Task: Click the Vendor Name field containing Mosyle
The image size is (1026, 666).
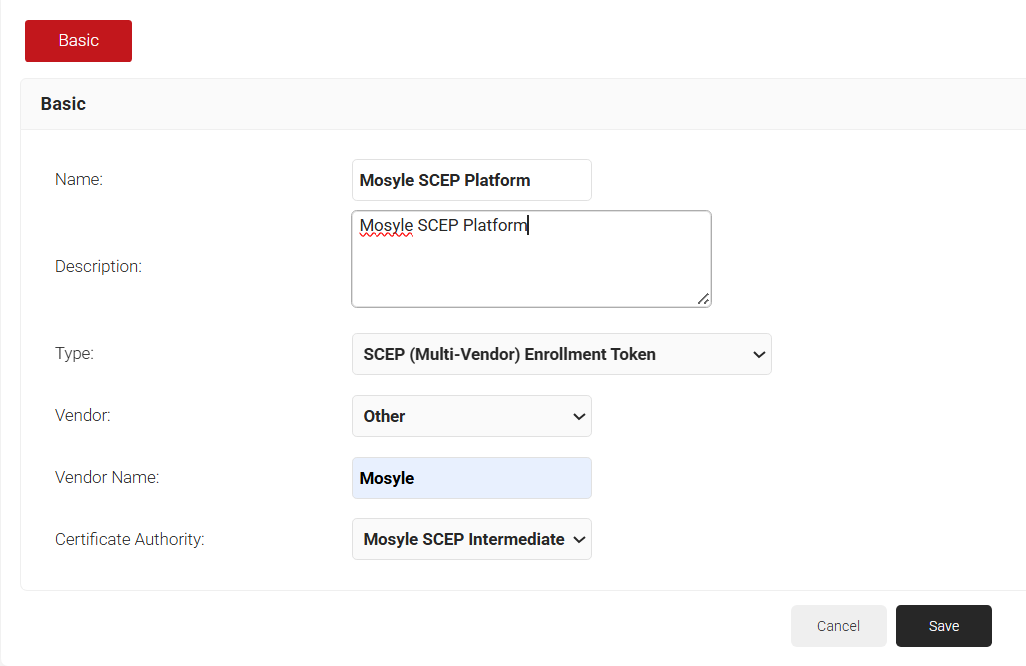Action: click(x=471, y=478)
